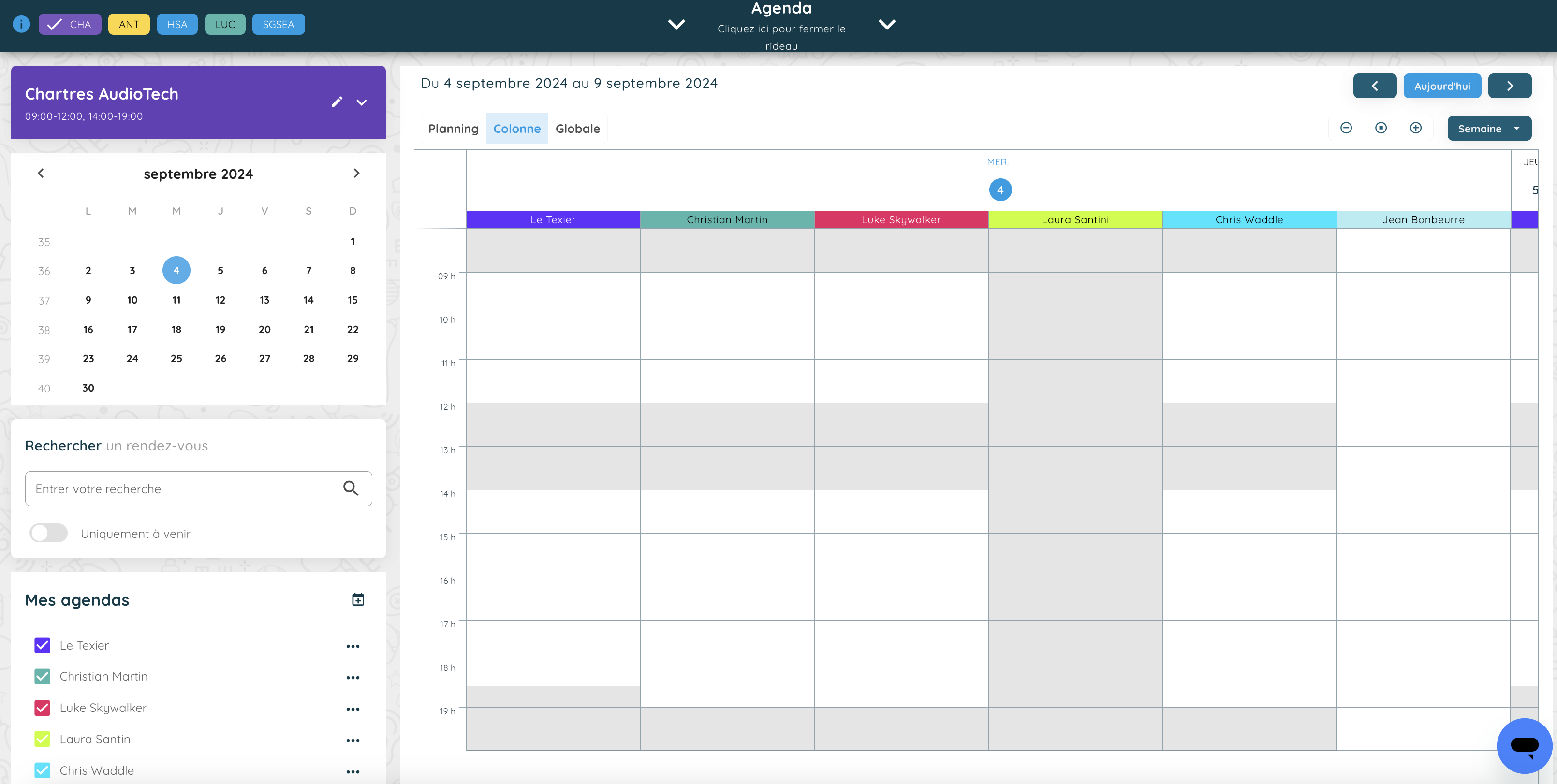Select the yellow ANT center tag
Image resolution: width=1557 pixels, height=784 pixels.
129,24
